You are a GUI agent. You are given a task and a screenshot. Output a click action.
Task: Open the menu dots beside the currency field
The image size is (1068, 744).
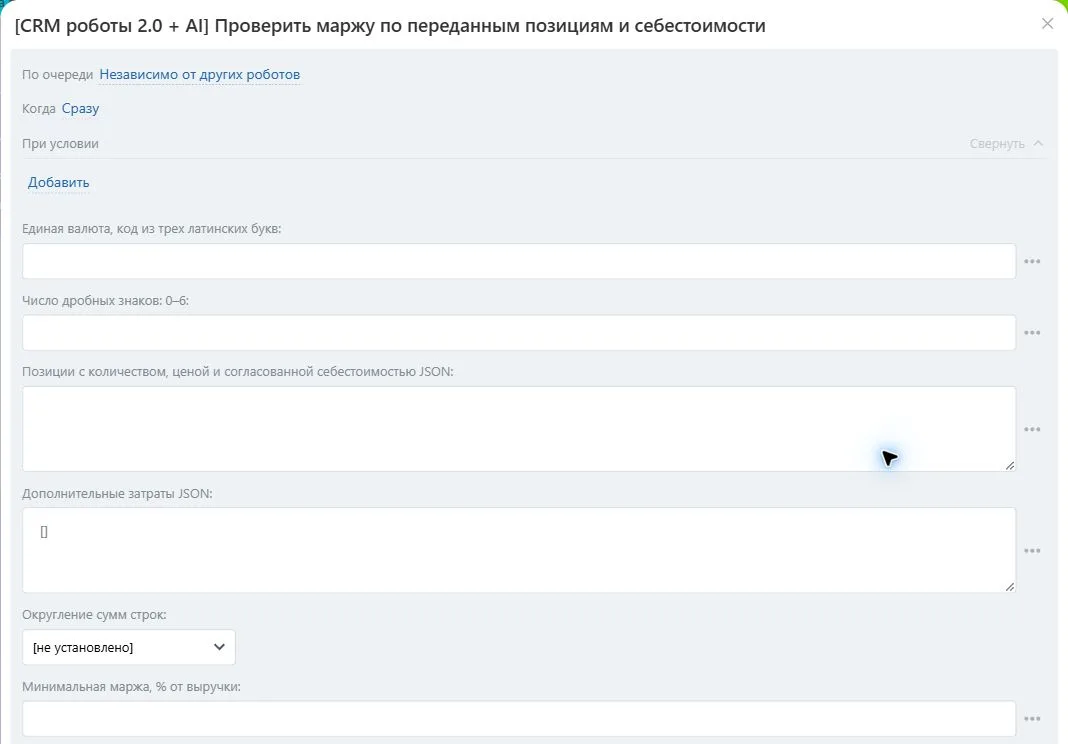tap(1032, 261)
